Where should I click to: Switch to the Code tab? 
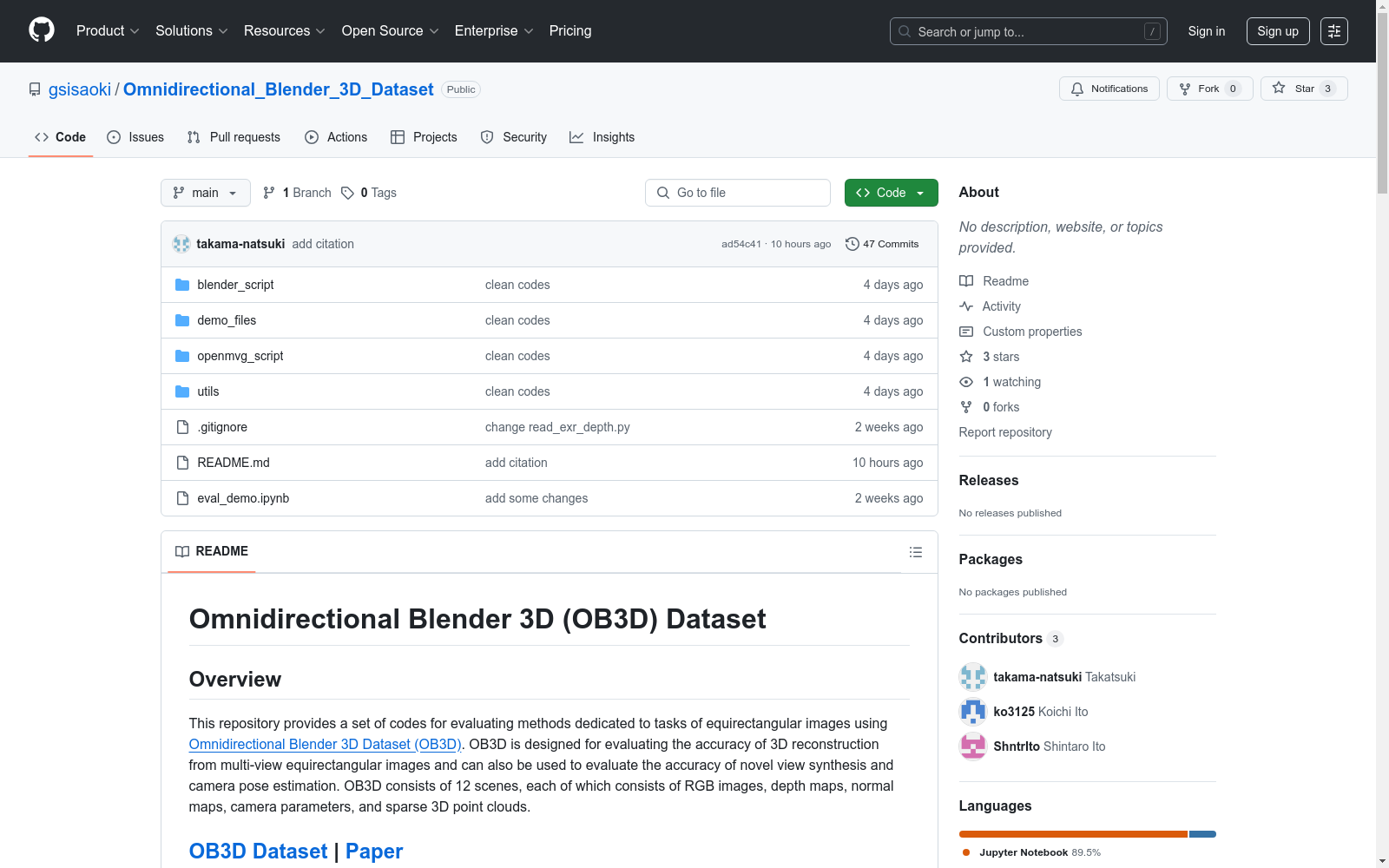61,137
